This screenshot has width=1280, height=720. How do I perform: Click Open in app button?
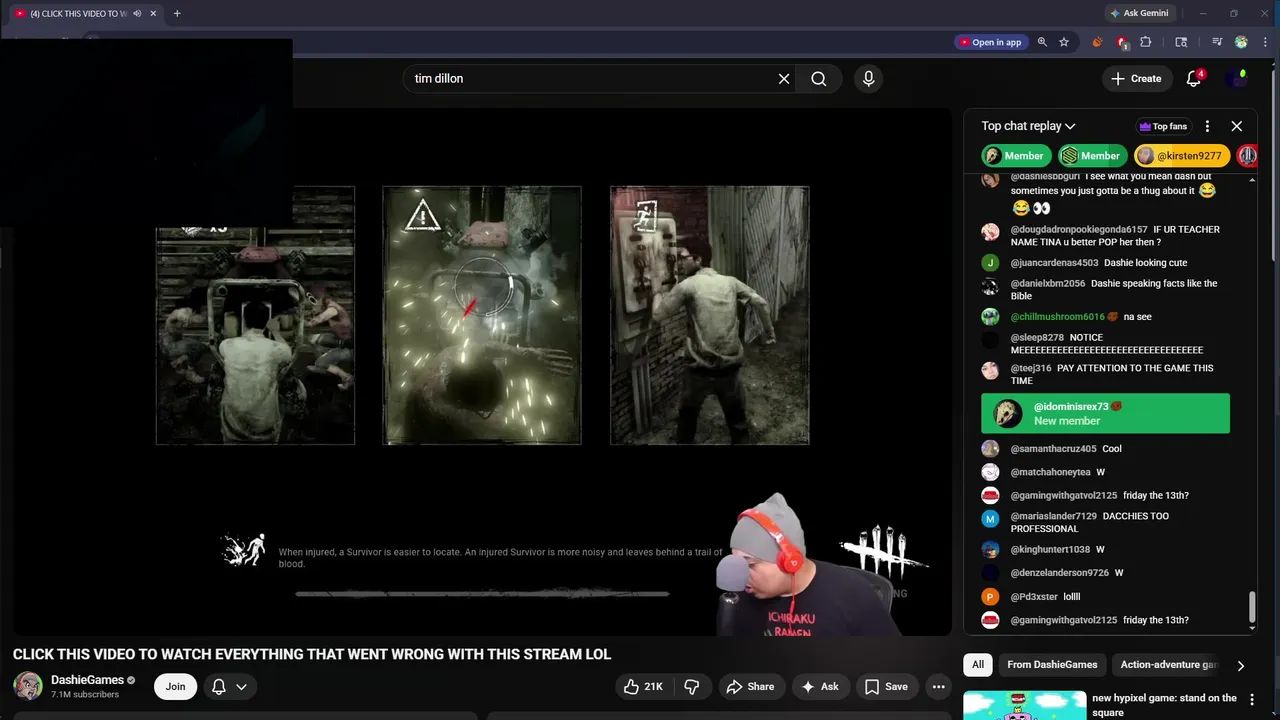click(990, 42)
